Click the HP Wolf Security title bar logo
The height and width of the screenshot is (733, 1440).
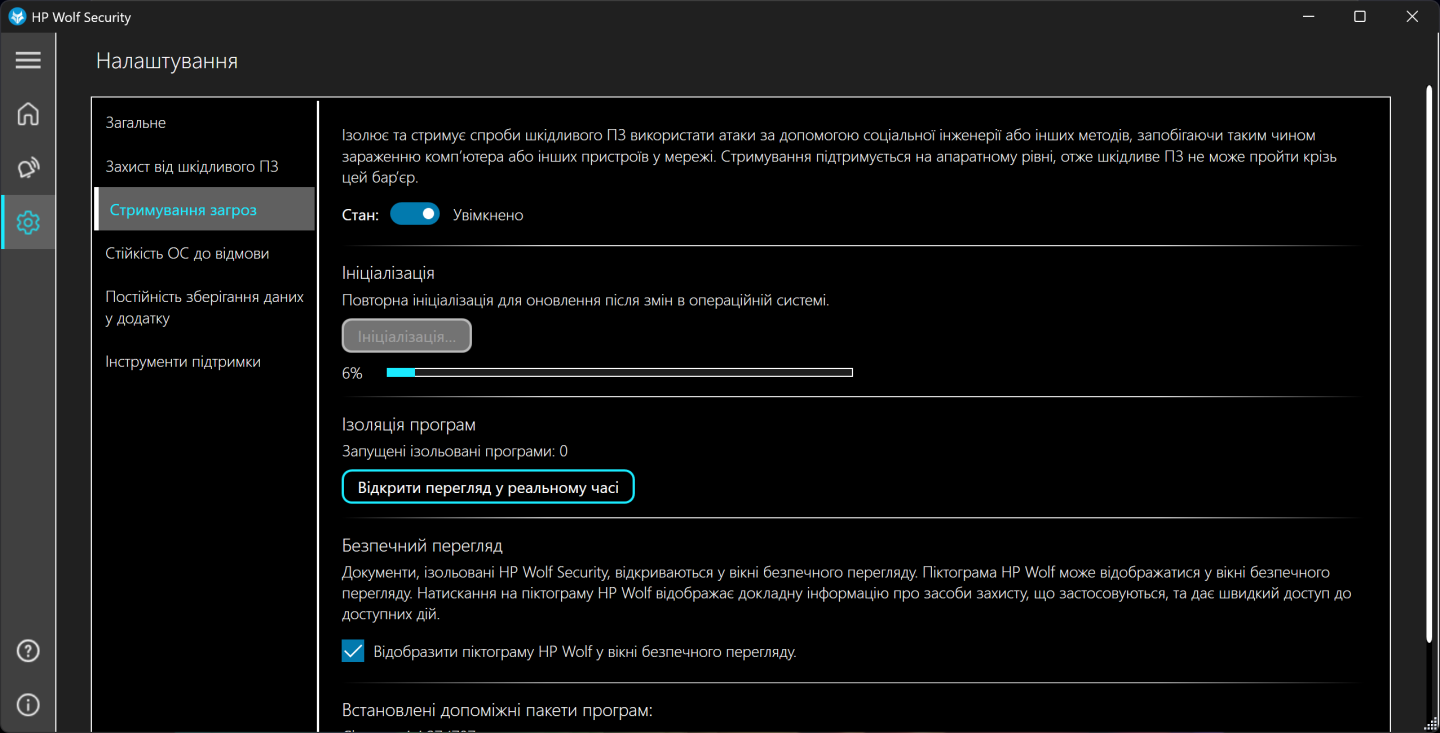tap(17, 17)
